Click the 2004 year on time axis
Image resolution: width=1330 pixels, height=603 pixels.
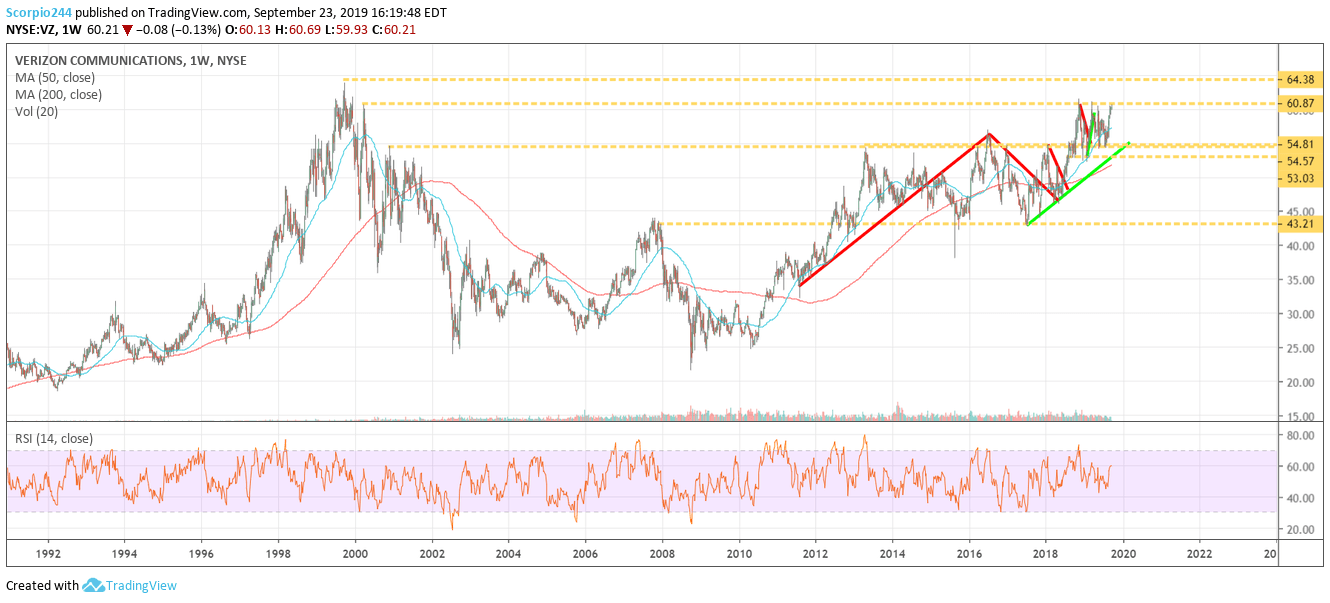[x=508, y=553]
